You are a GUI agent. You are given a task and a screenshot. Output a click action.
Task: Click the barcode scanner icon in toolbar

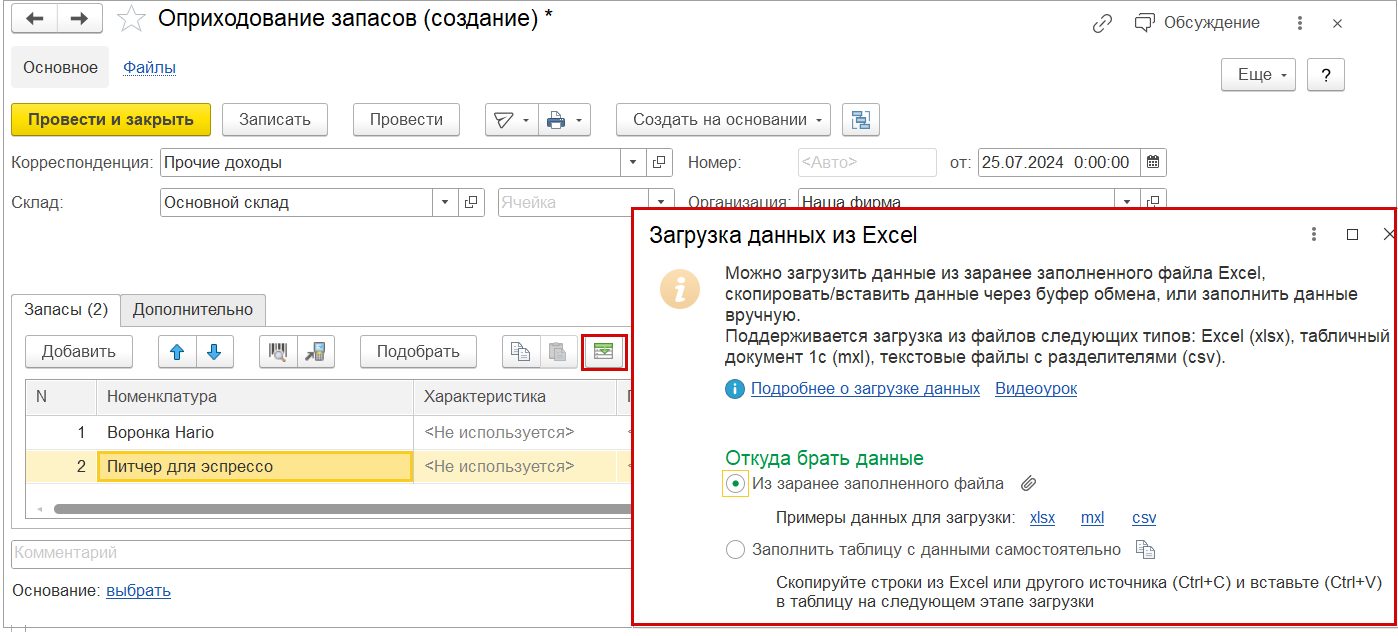[278, 351]
